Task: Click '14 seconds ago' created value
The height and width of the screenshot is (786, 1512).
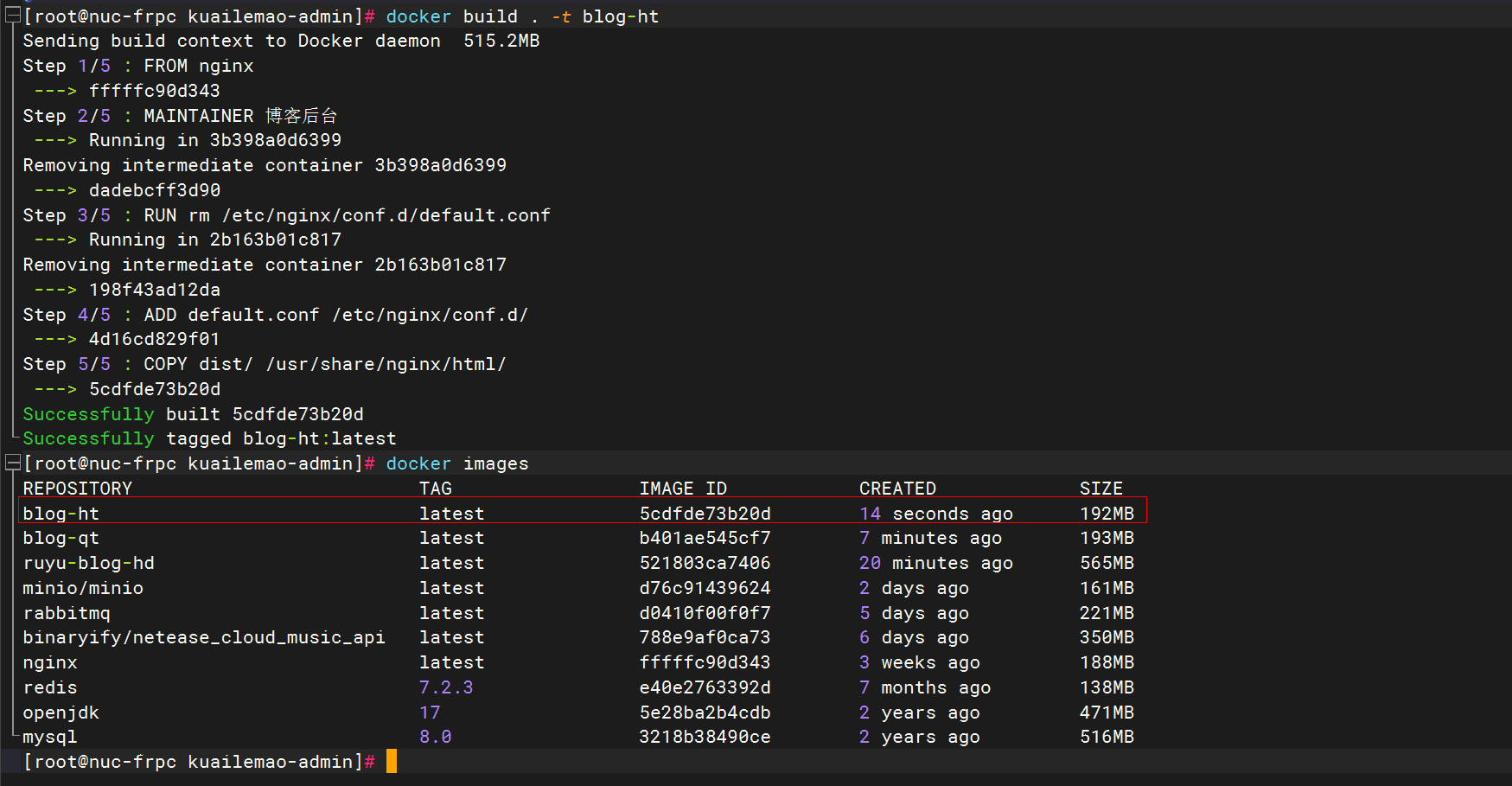Action: (936, 514)
